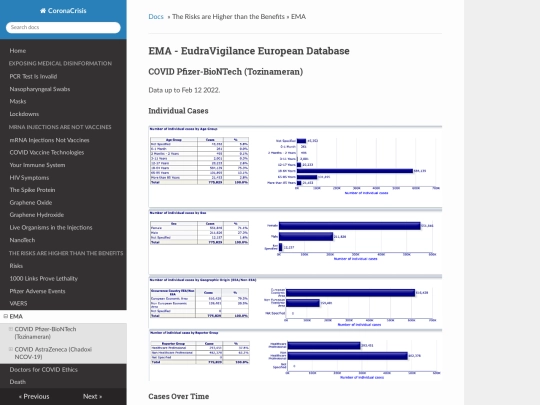Click THE RISKS ARE HIGHER THAN THE BENEFITS caption
Image resolution: width=540 pixels, height=405 pixels.
click(x=66, y=253)
